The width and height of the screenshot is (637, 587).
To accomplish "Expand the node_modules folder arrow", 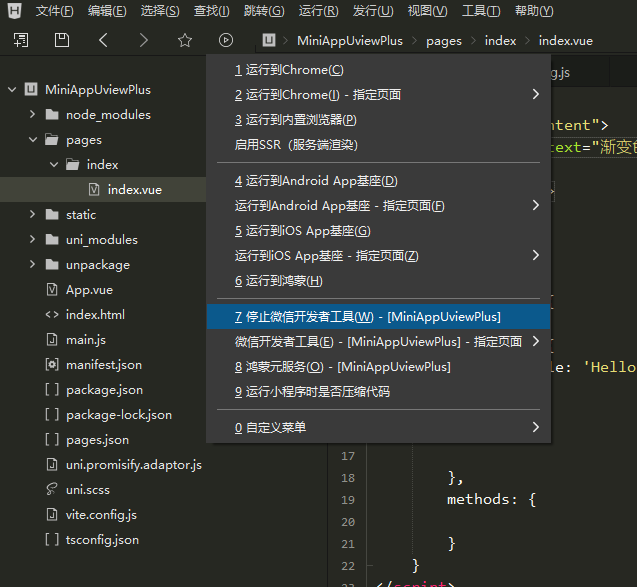I will pos(32,114).
